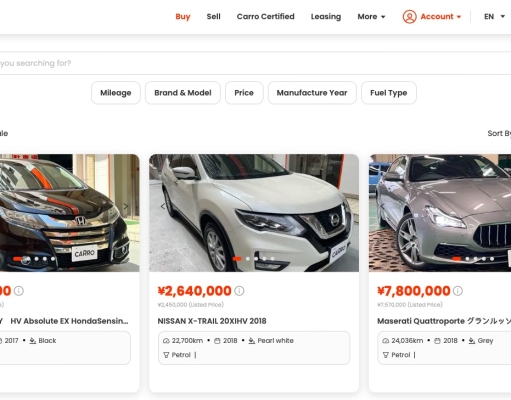Open the EN language selector

(x=494, y=17)
